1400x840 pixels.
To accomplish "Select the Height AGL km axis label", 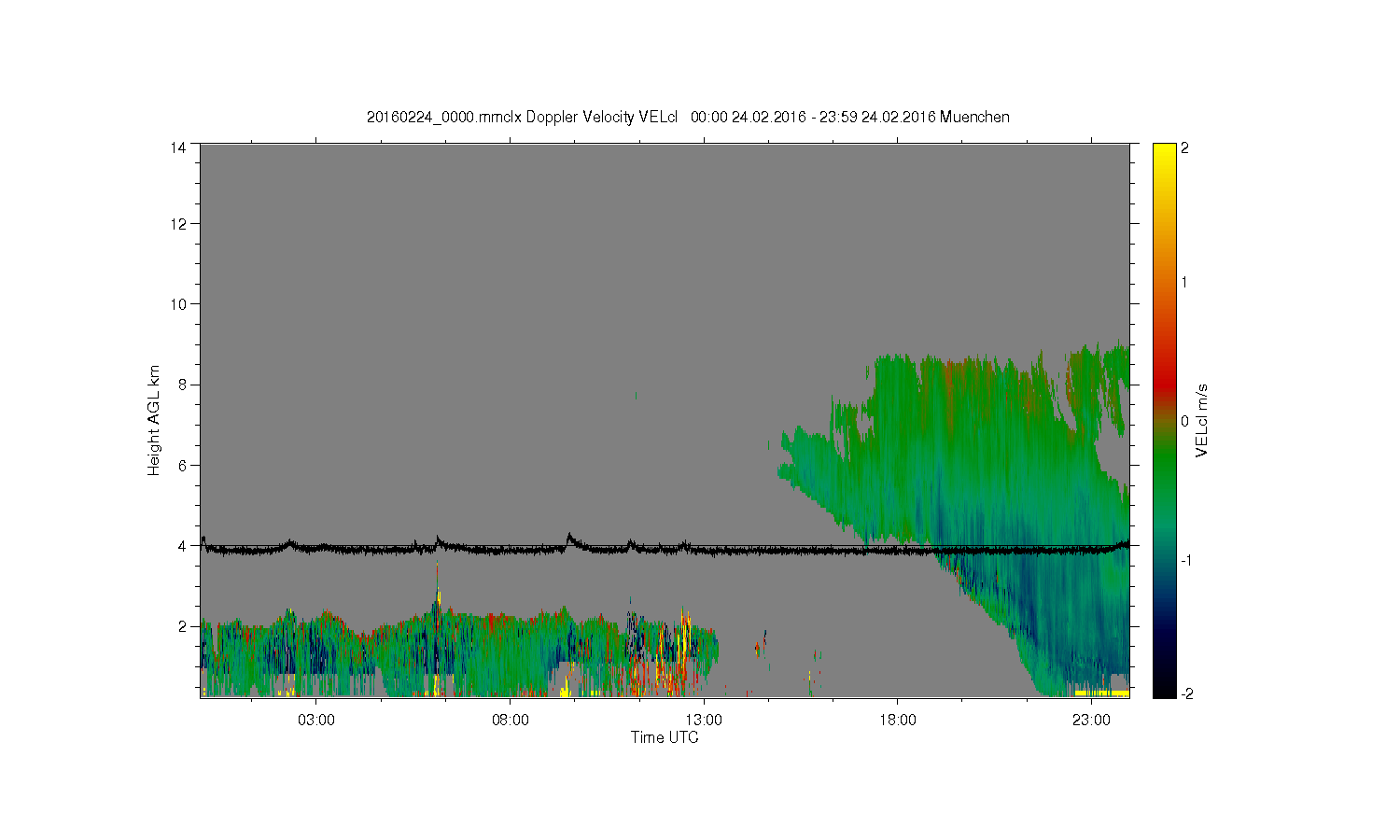I will pos(154,420).
